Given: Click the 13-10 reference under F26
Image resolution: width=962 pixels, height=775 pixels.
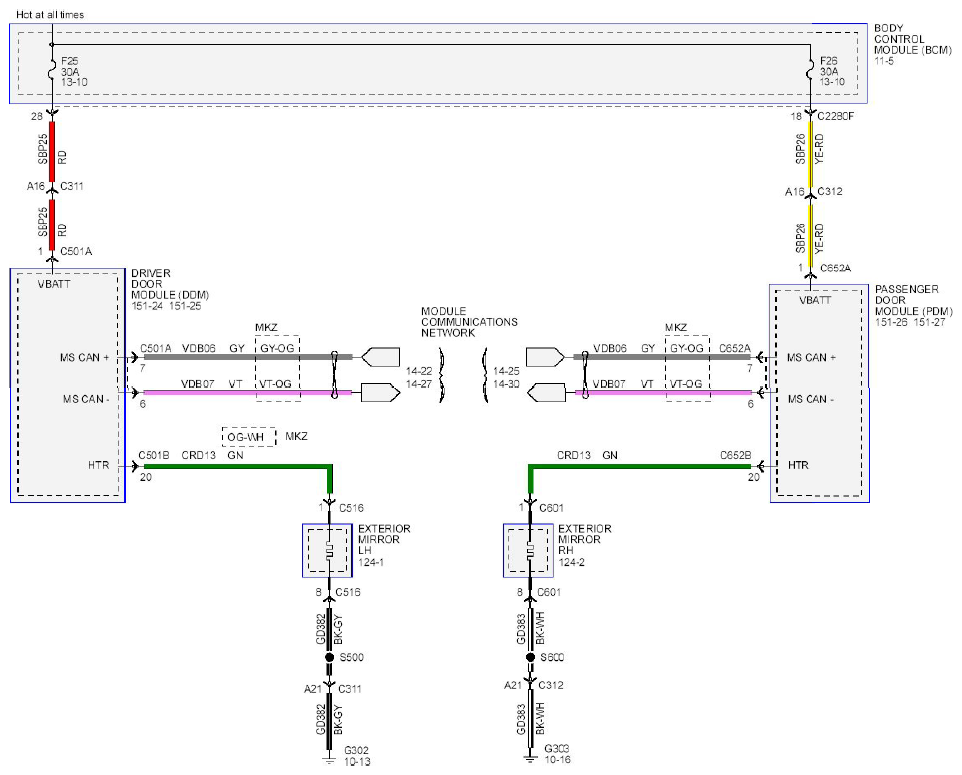Looking at the screenshot, I should [x=833, y=82].
